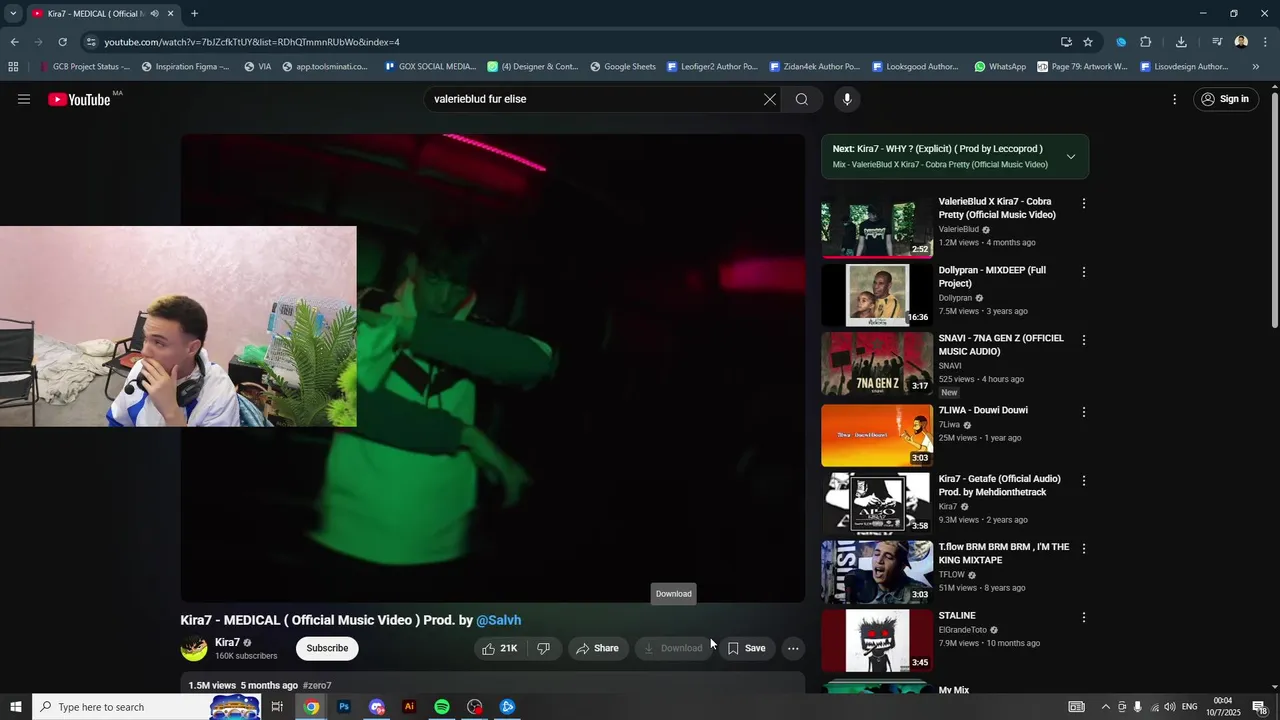Open options for Dollypran MIXDEEP video
The image size is (1280, 720).
1083,272
